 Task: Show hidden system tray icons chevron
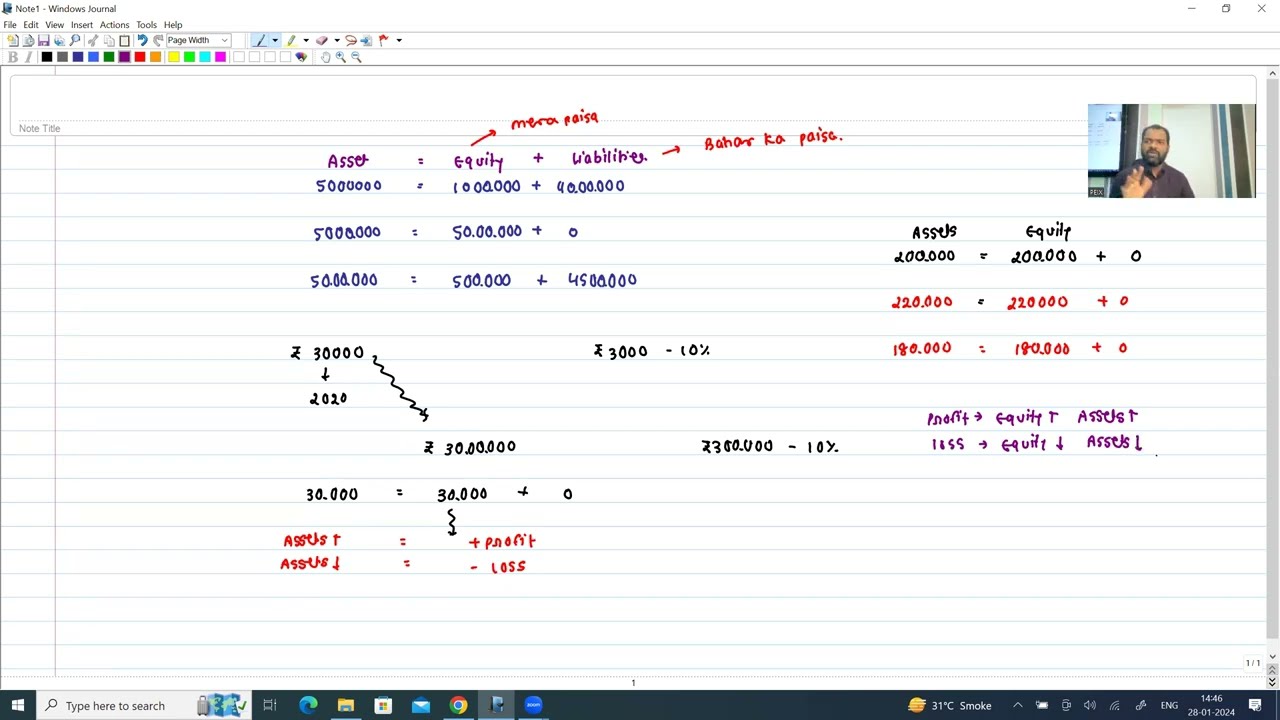[1017, 705]
